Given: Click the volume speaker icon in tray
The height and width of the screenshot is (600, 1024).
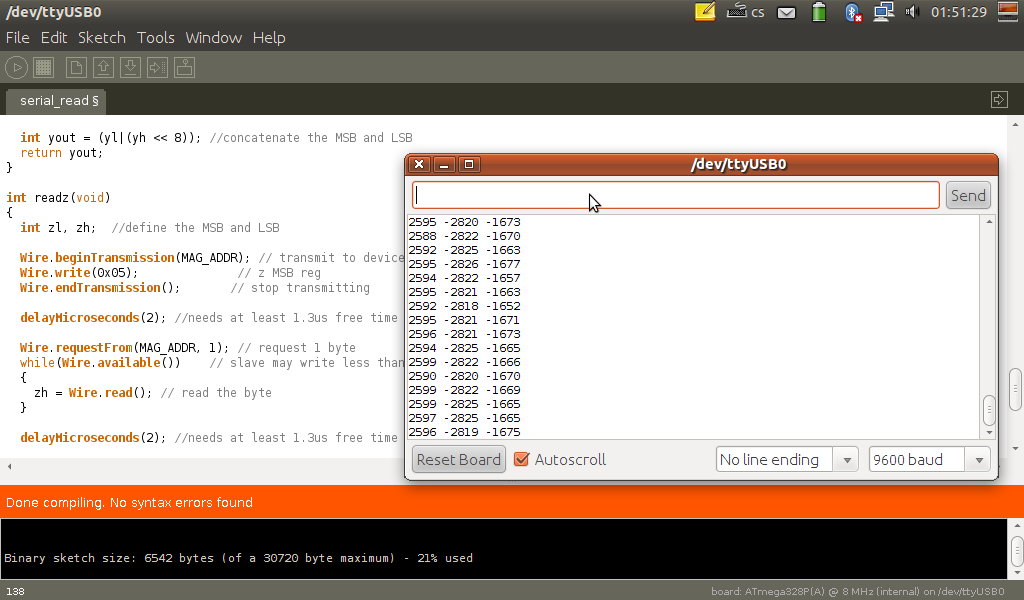Looking at the screenshot, I should pyautogui.click(x=912, y=13).
